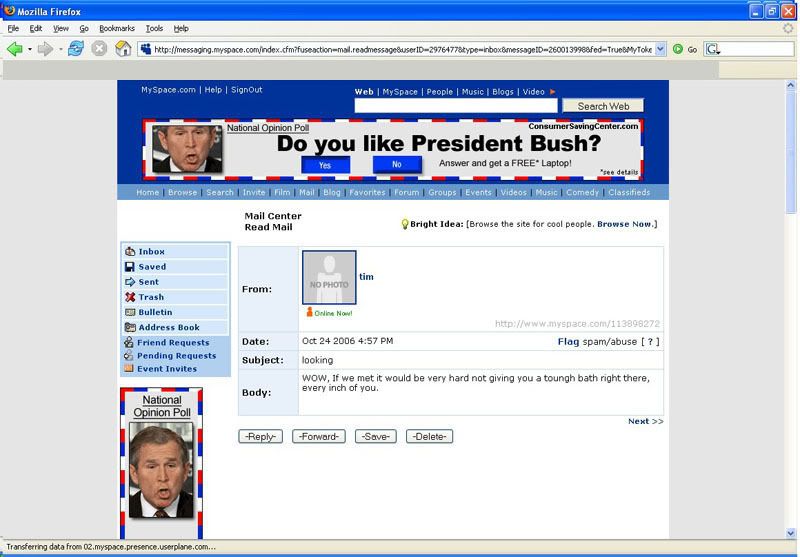
Task: Click the orange arrow after Video
Action: (552, 92)
